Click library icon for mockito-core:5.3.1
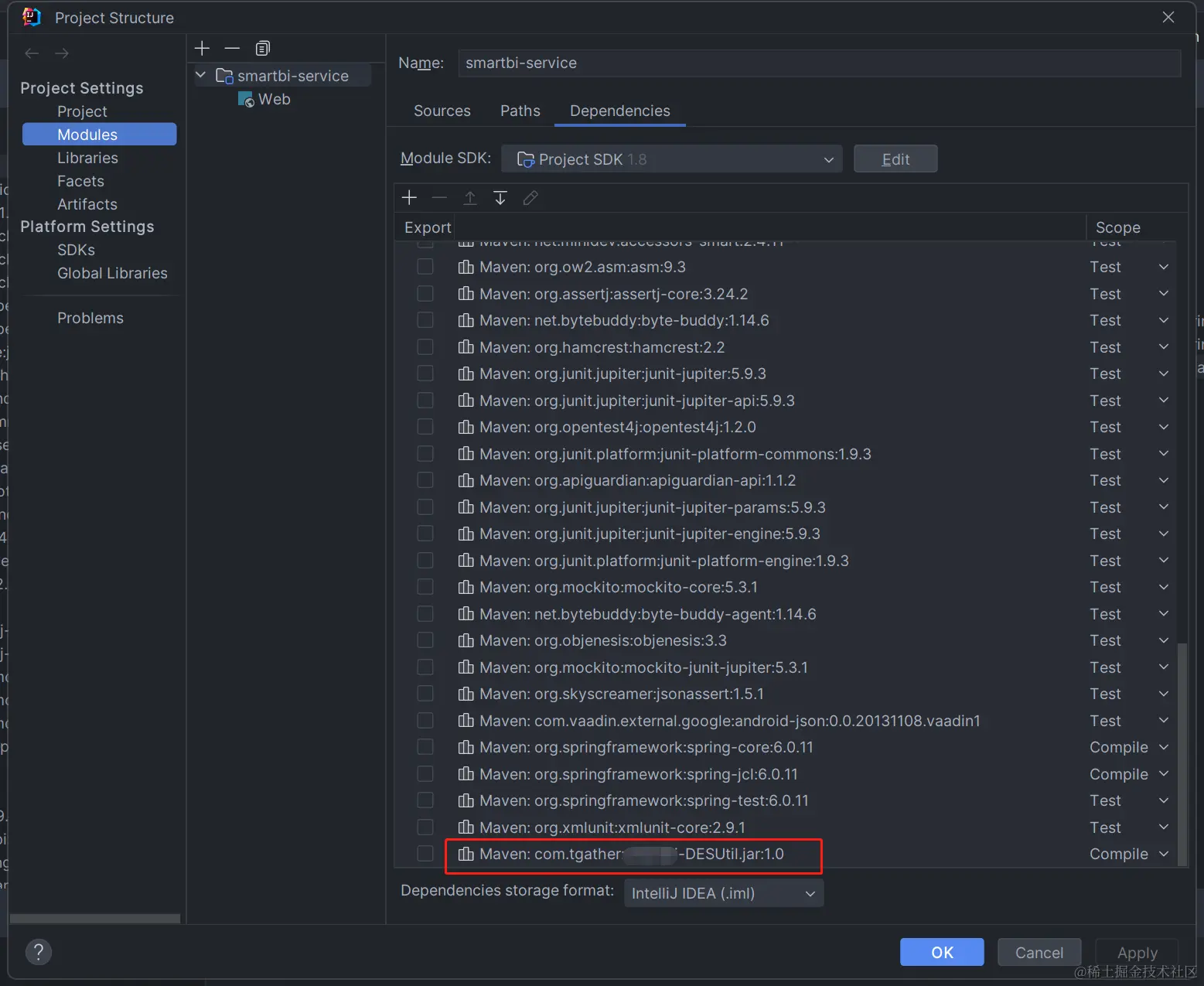Screen dimensions: 1204x986 point(466,587)
